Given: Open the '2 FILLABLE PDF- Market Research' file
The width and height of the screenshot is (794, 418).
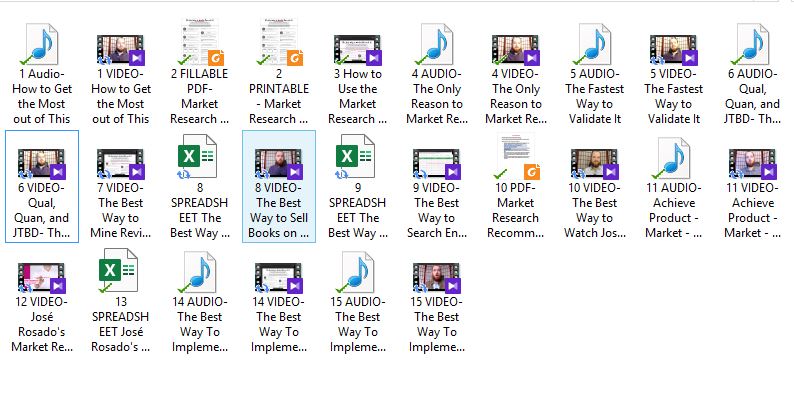Looking at the screenshot, I should tap(200, 45).
